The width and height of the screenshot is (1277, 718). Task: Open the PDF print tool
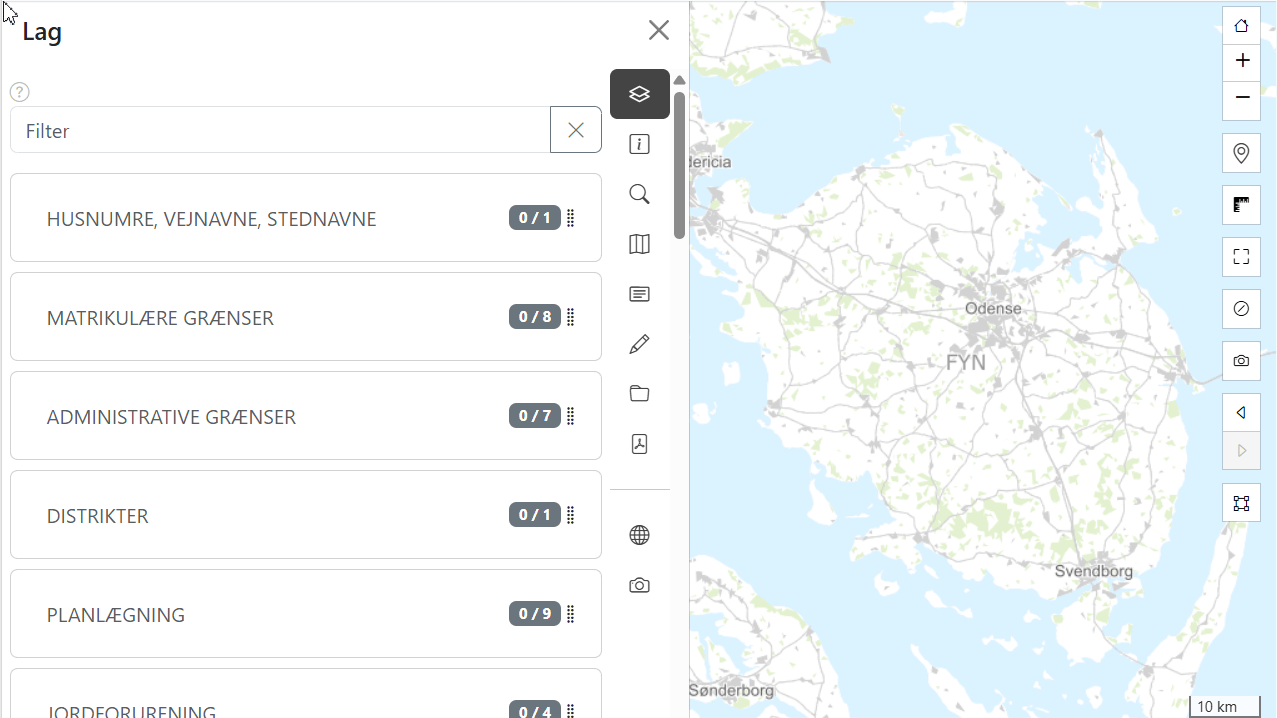pyautogui.click(x=640, y=444)
